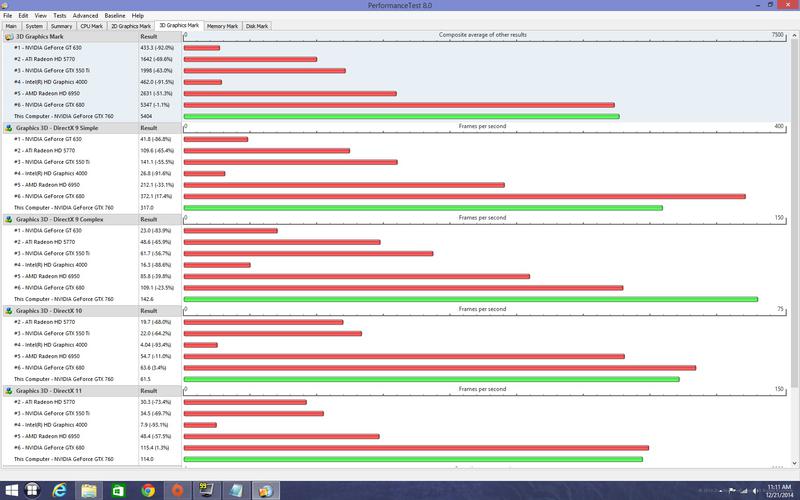Screen dimensions: 800x500
Task: Click the DirectX 9 Simple section icon
Action: (x=9, y=128)
